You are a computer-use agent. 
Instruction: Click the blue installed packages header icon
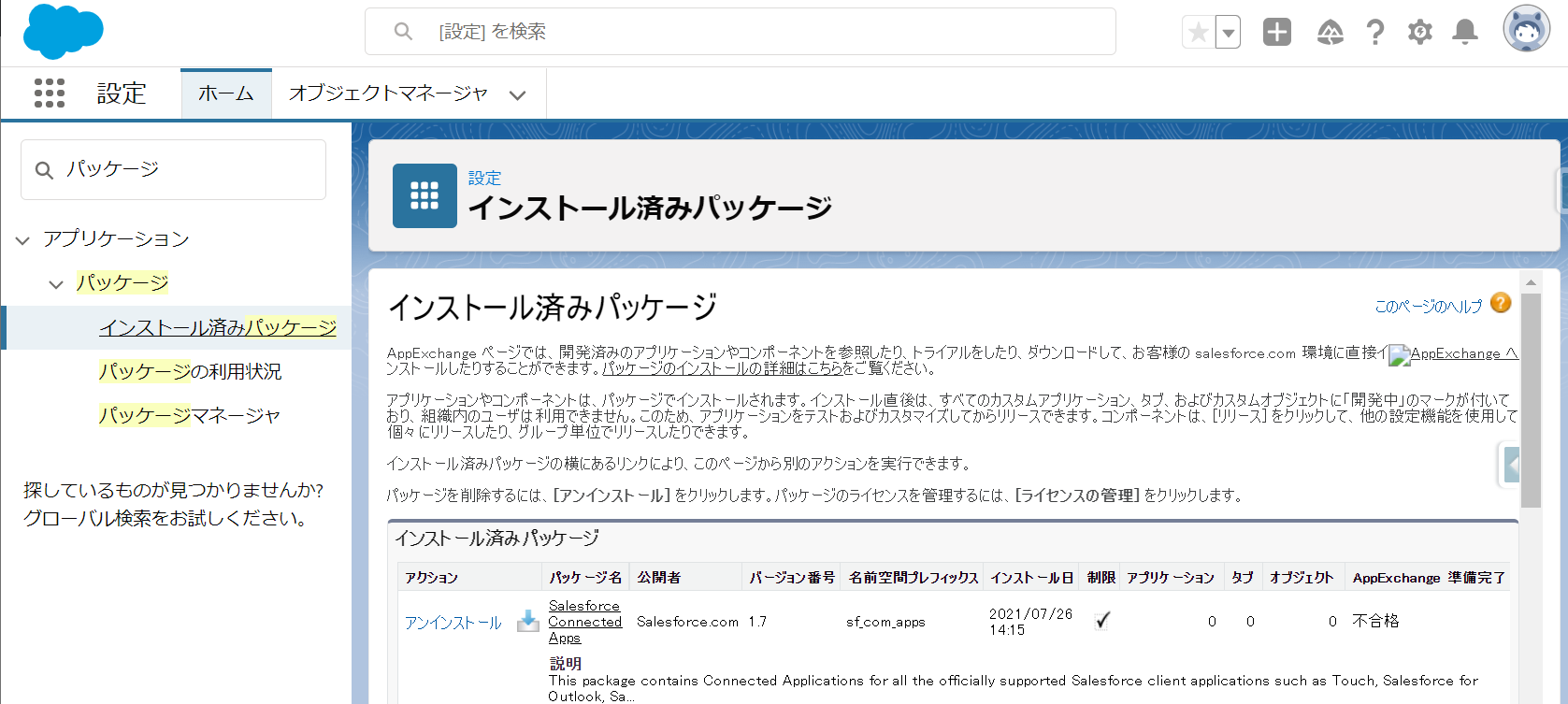424,195
